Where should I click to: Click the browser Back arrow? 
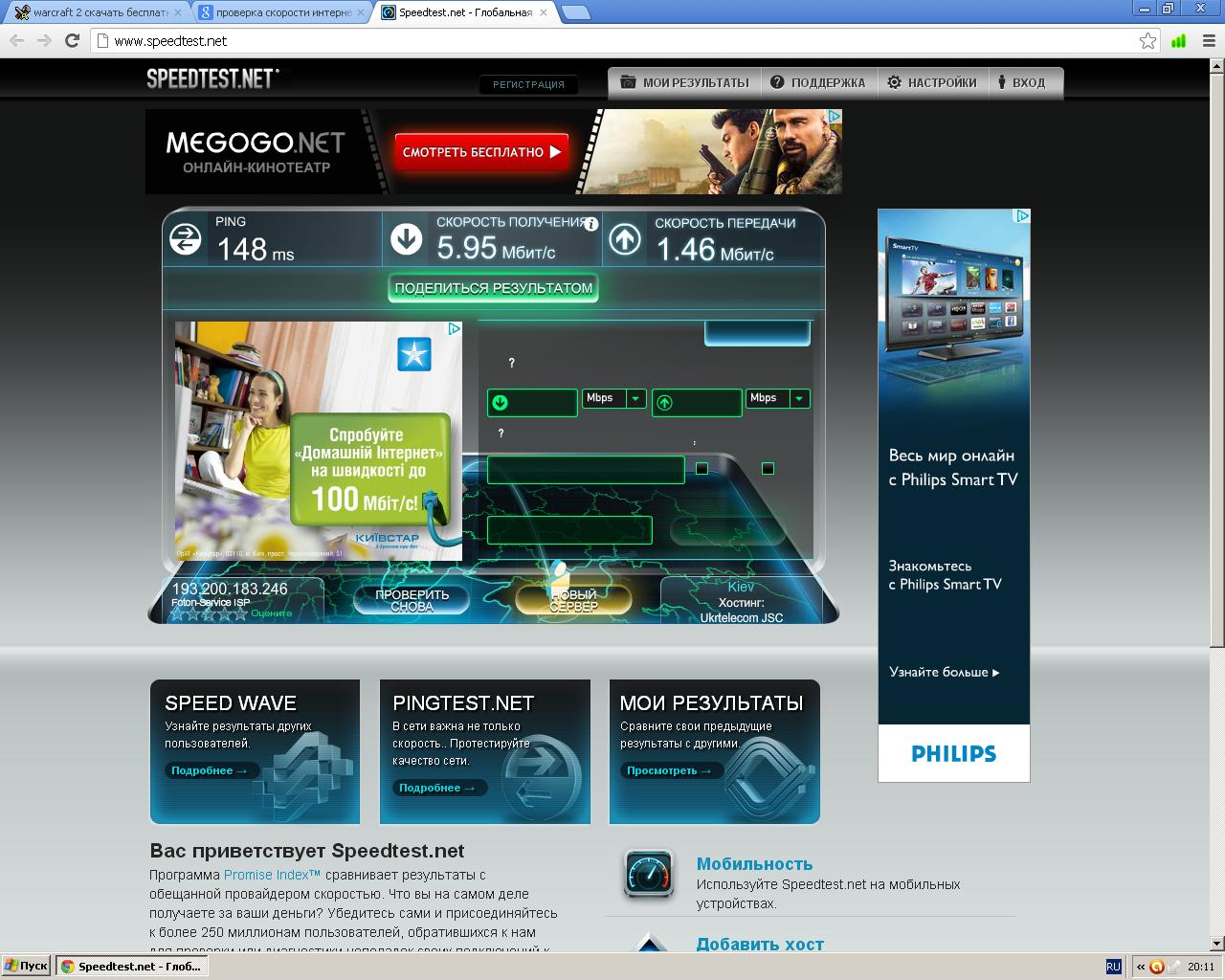[16, 40]
